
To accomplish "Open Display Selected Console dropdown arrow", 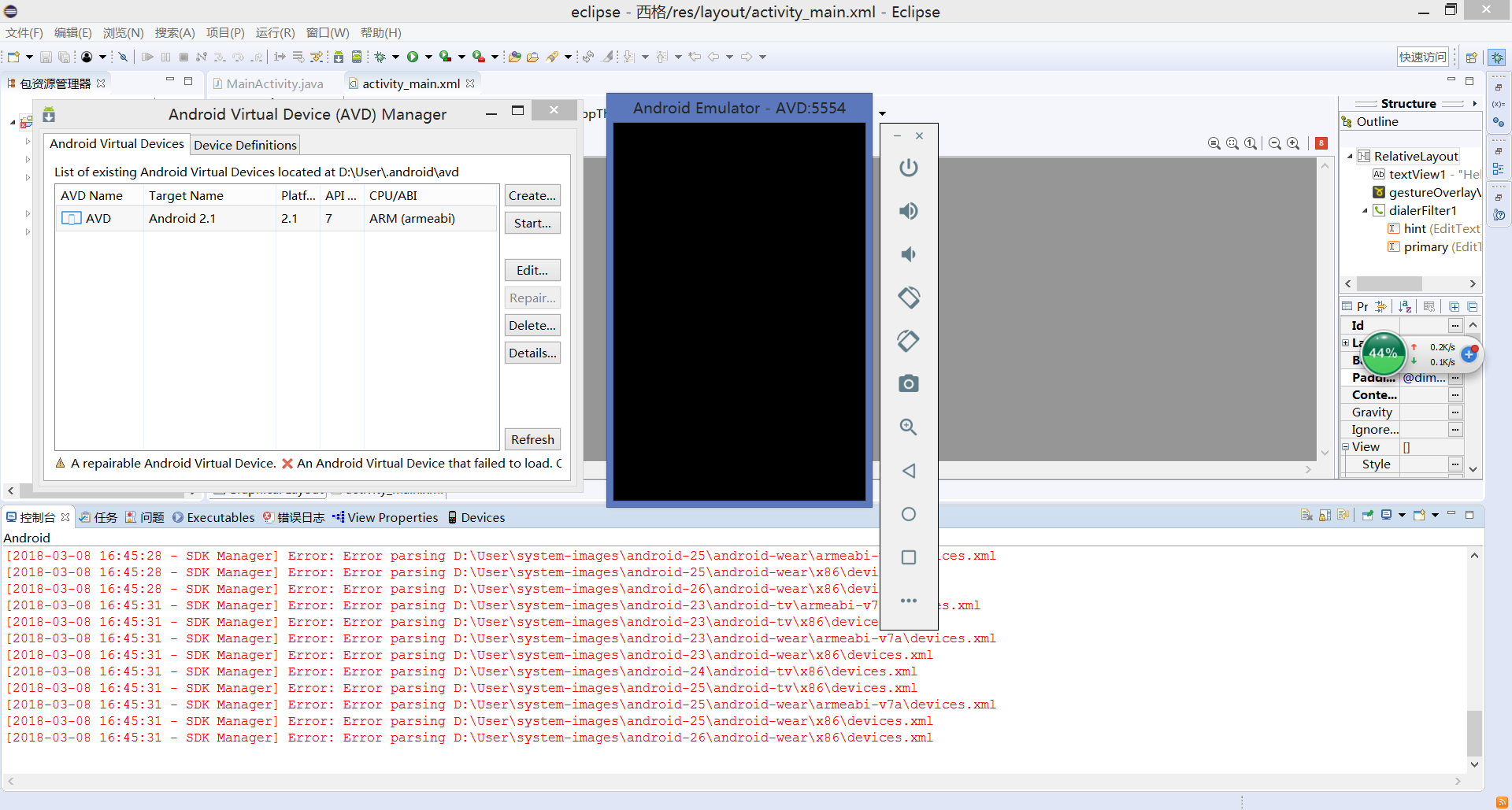I will 1402,515.
